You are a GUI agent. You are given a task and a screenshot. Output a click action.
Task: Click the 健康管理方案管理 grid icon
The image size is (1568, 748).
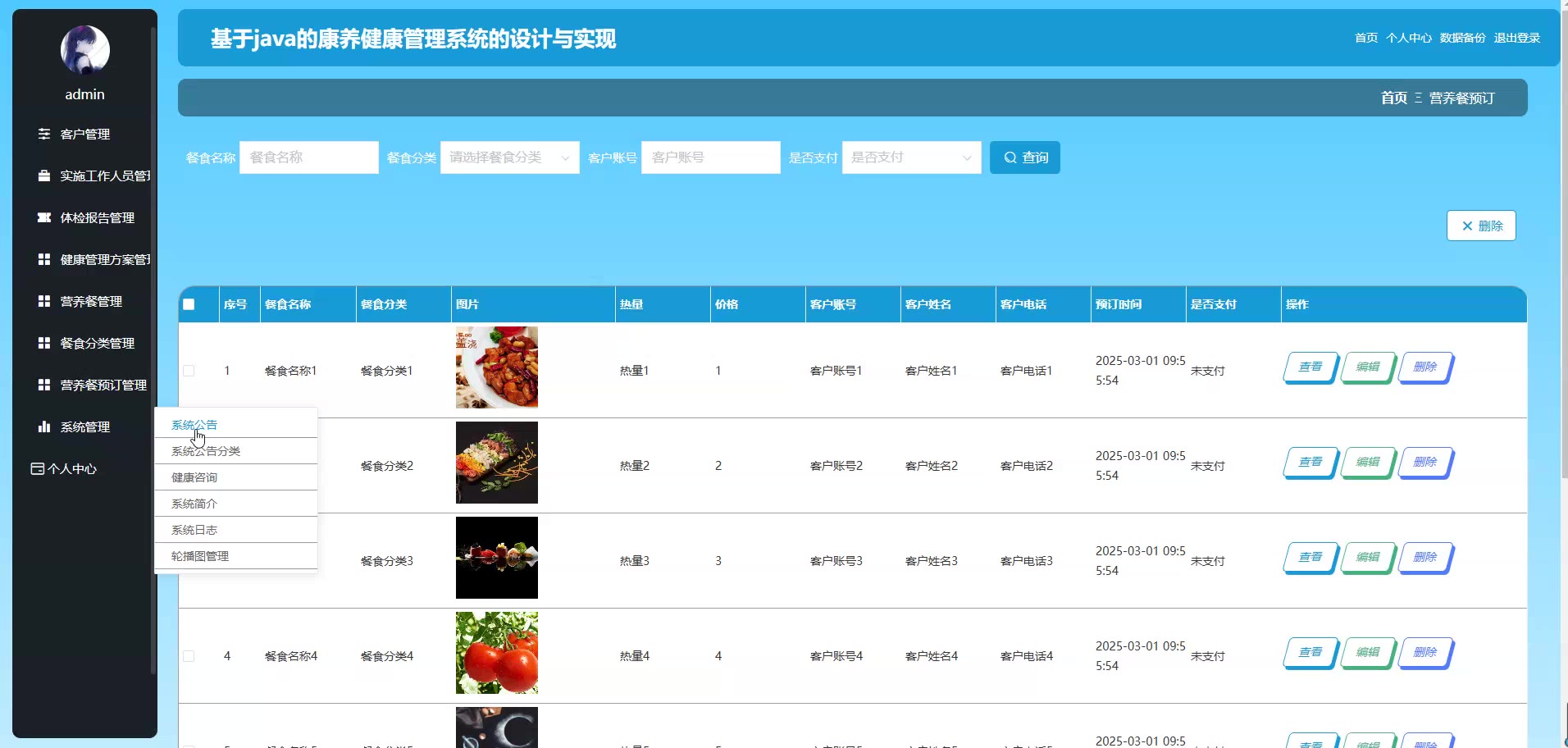[44, 259]
